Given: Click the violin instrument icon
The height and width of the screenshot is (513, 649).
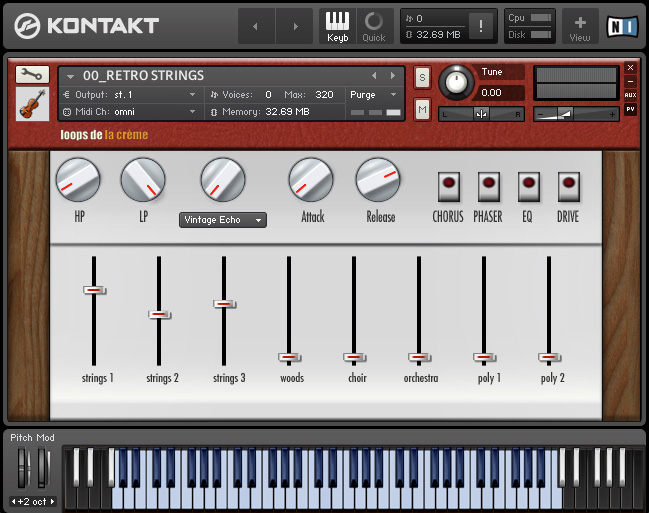Looking at the screenshot, I should click(x=32, y=104).
